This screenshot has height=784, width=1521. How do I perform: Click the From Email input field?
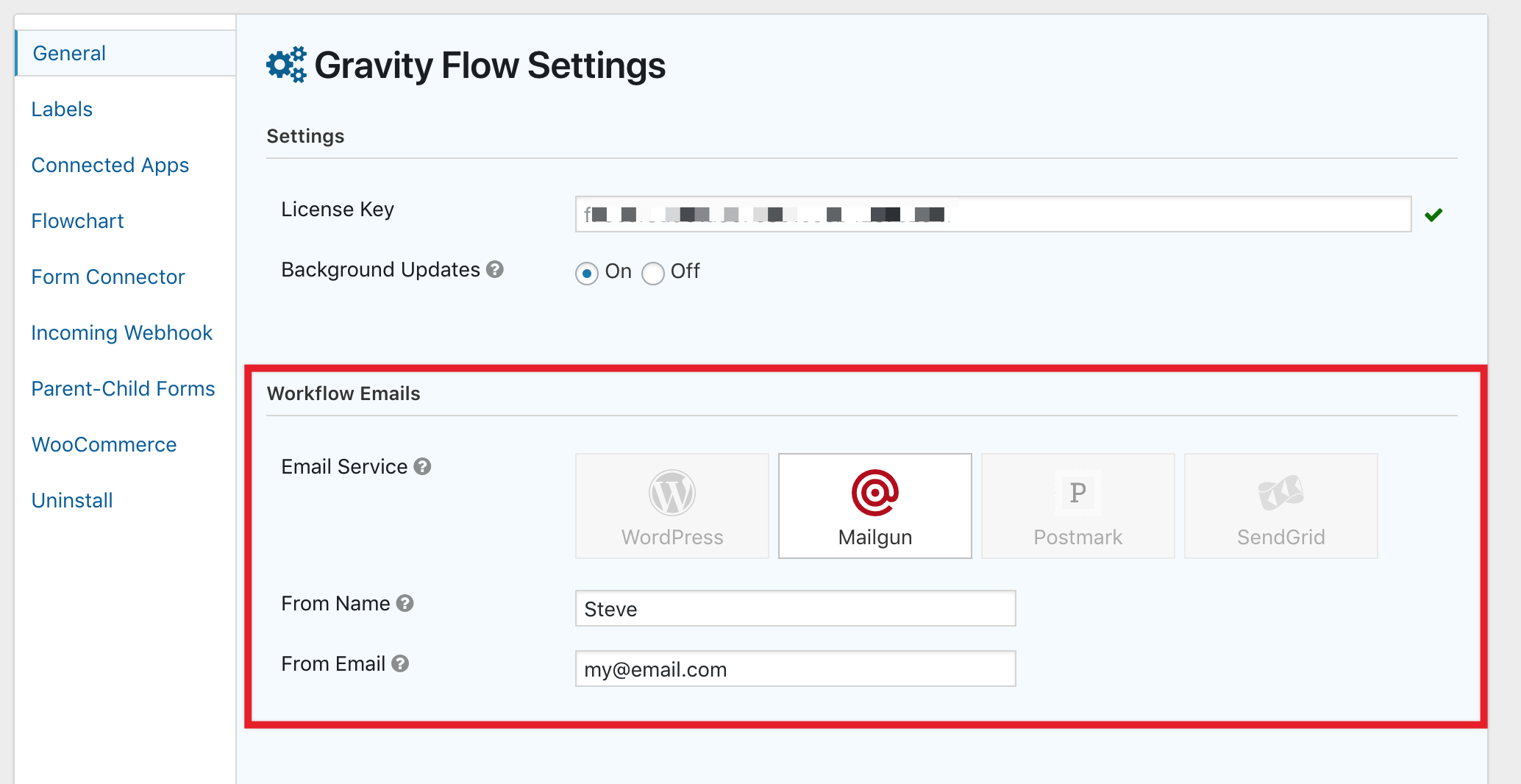pyautogui.click(x=796, y=669)
